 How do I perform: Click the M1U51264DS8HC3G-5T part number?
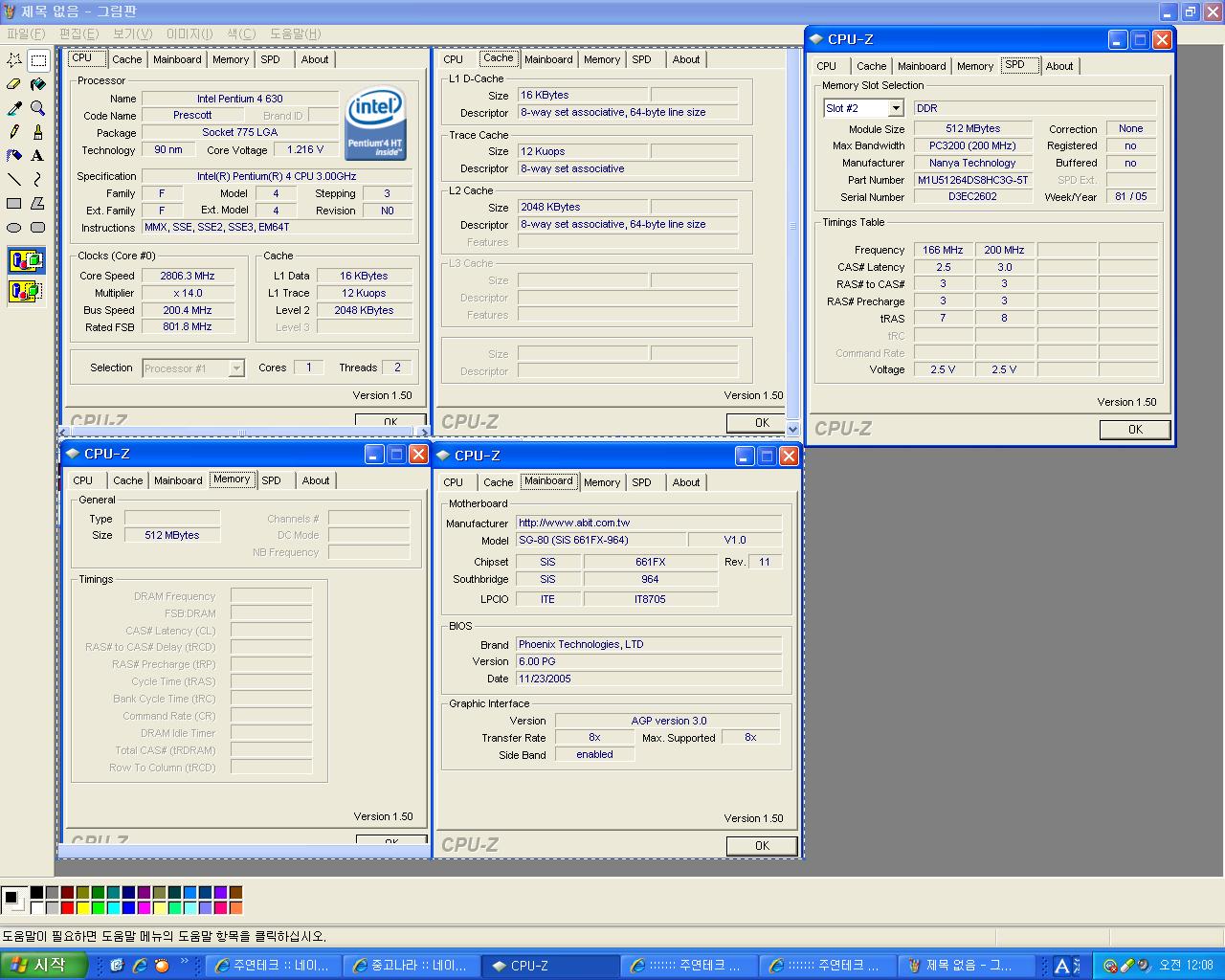pos(972,180)
